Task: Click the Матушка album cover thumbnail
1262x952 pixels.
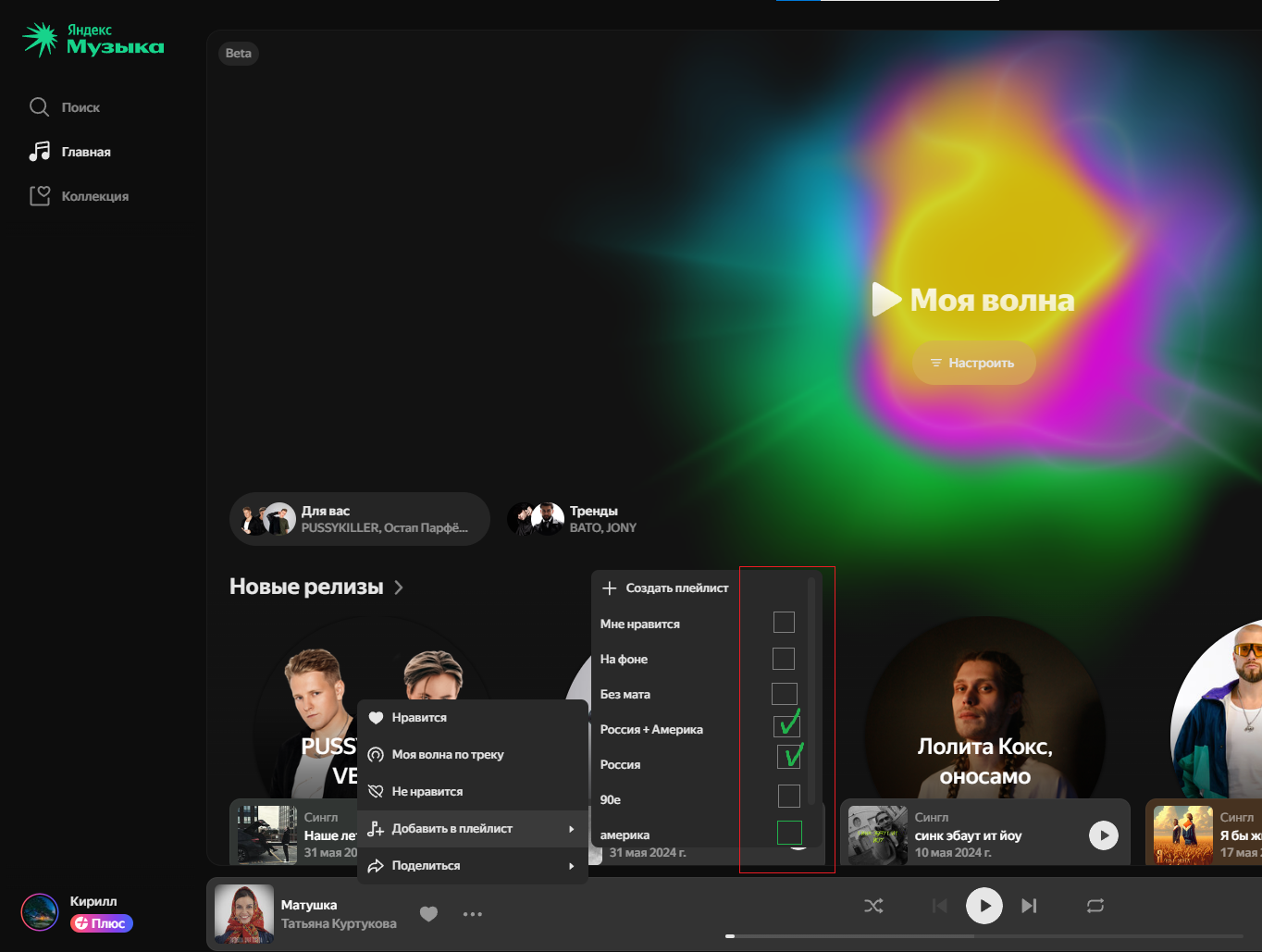Action: [x=244, y=914]
